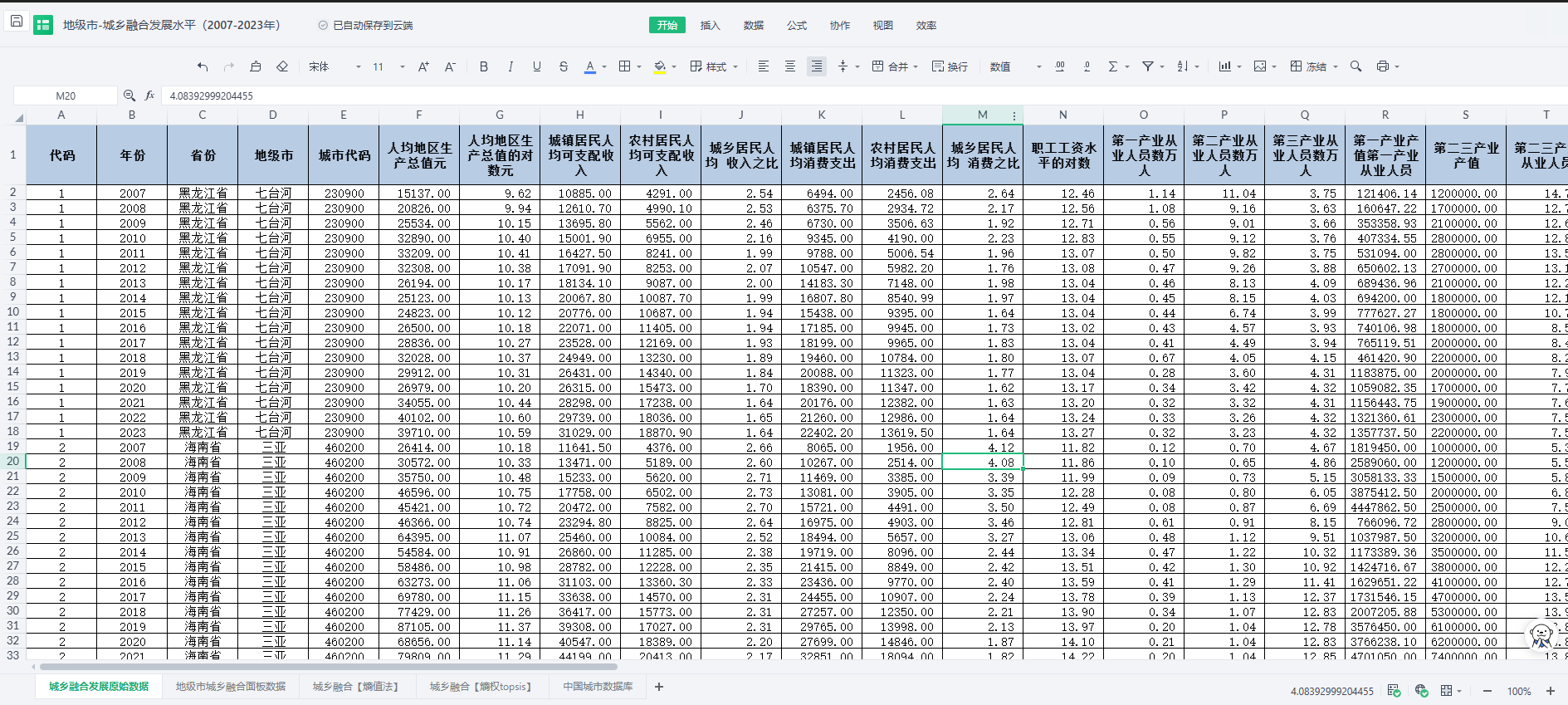Click the M20 cell name box
The image size is (1568, 705).
coord(66,95)
